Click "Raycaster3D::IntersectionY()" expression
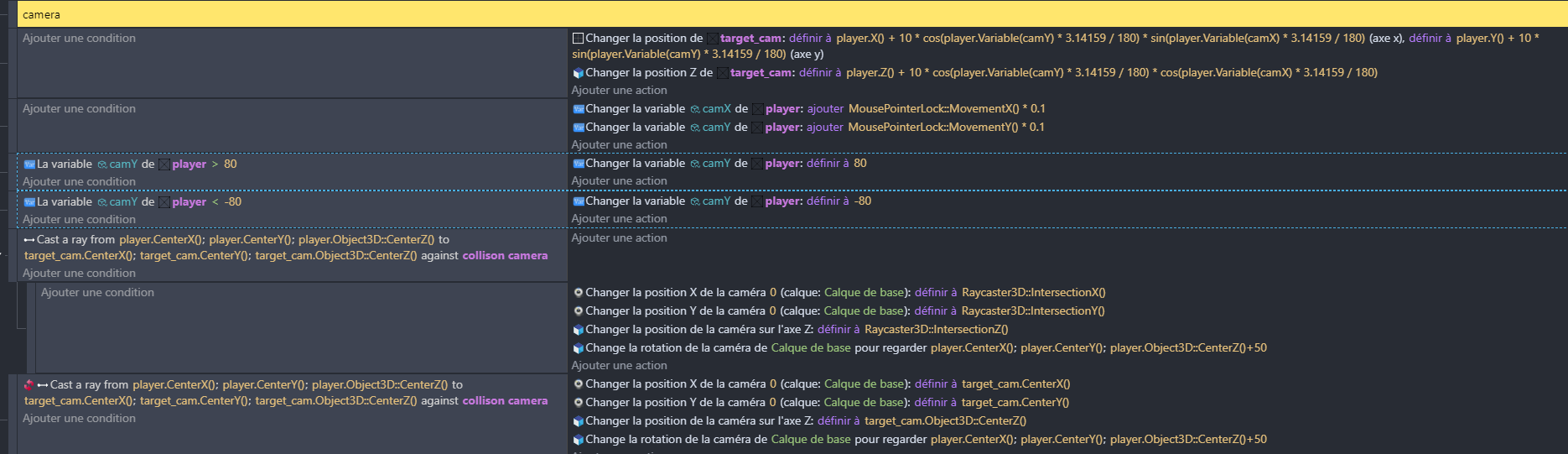Screen dimensions: 1568x454 coord(1033,311)
